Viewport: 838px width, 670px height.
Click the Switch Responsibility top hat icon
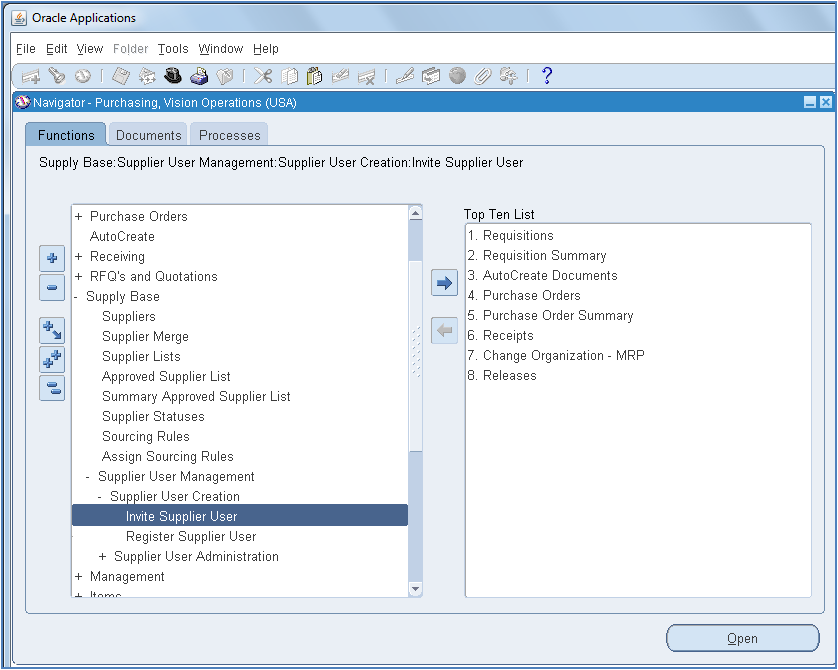click(173, 76)
